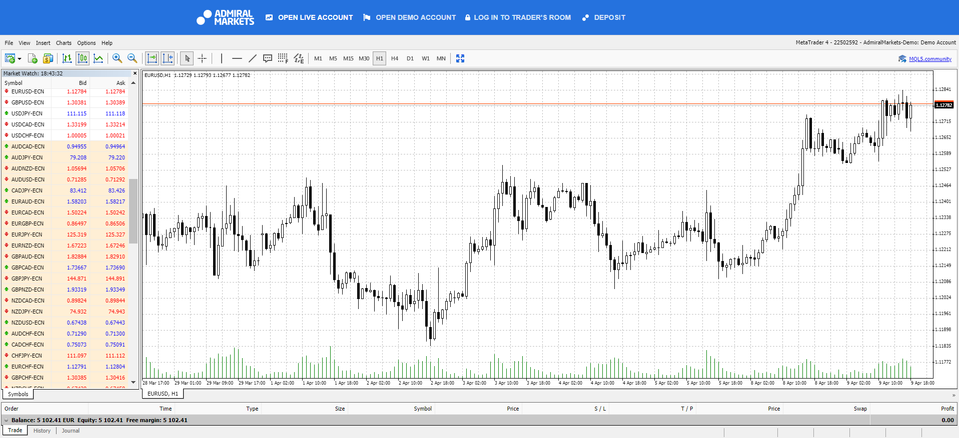Viewport: 959px width, 438px height.
Task: Collapse the Balance summary row arrow
Action: tap(5, 420)
